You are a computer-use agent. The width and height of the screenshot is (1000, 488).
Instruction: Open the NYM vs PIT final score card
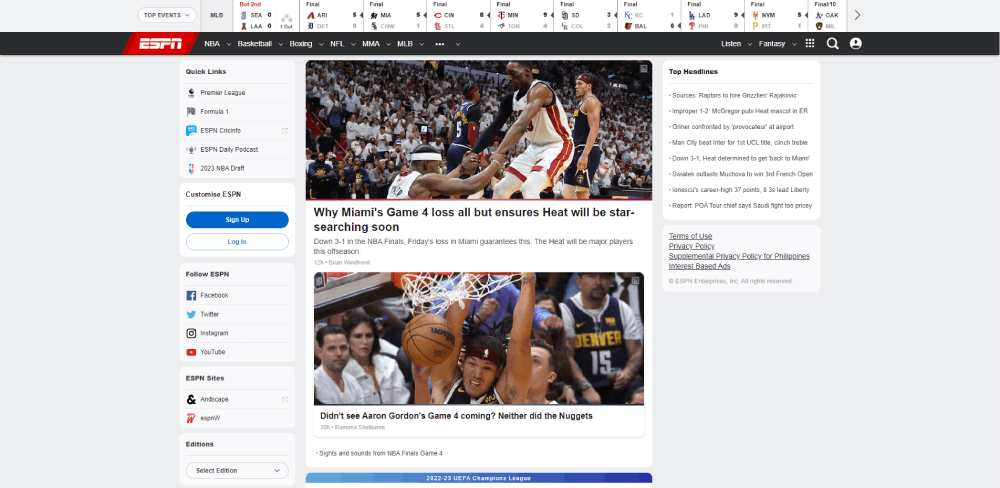[776, 15]
